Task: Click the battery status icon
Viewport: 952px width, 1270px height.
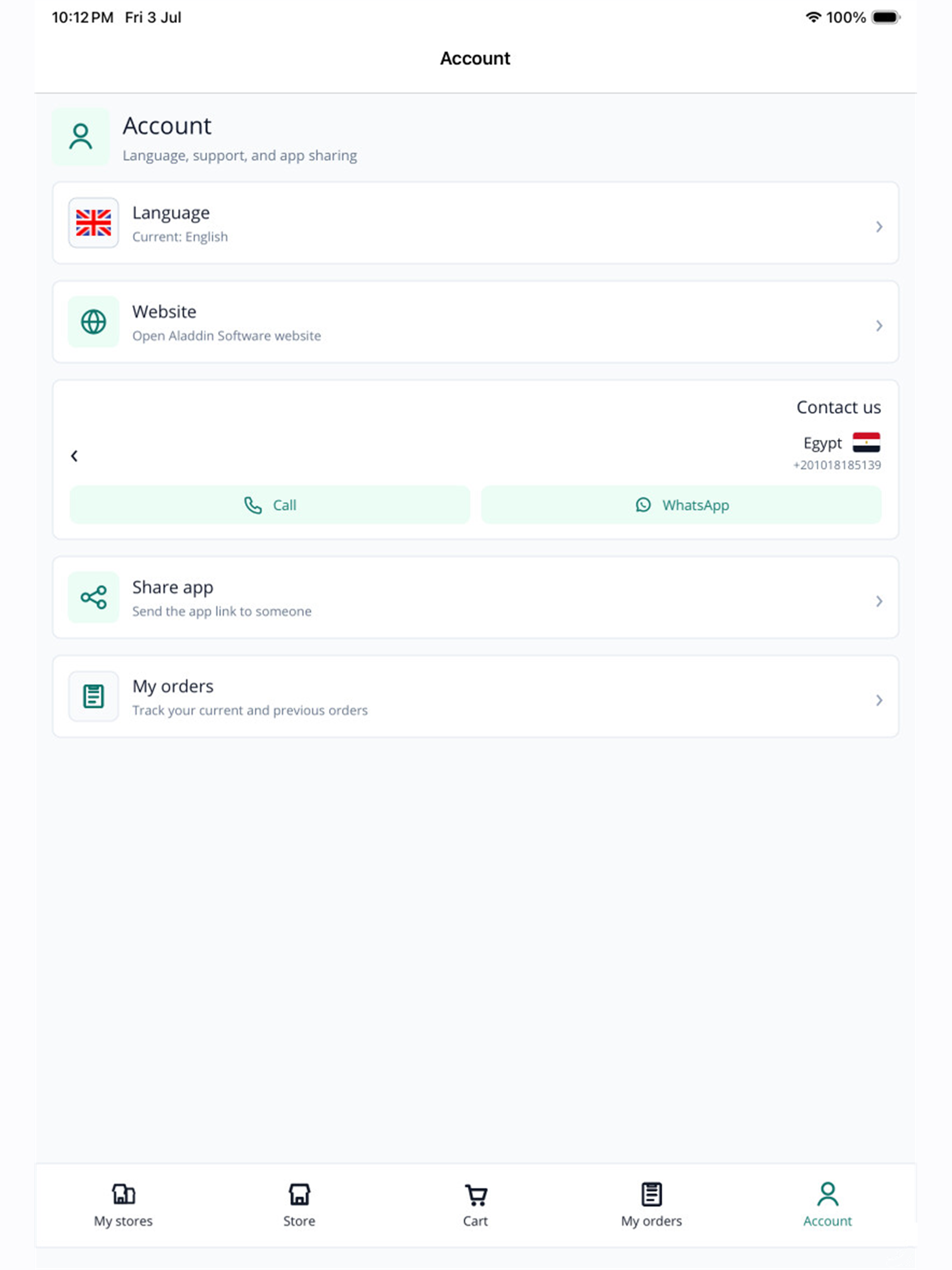Action: click(x=886, y=17)
